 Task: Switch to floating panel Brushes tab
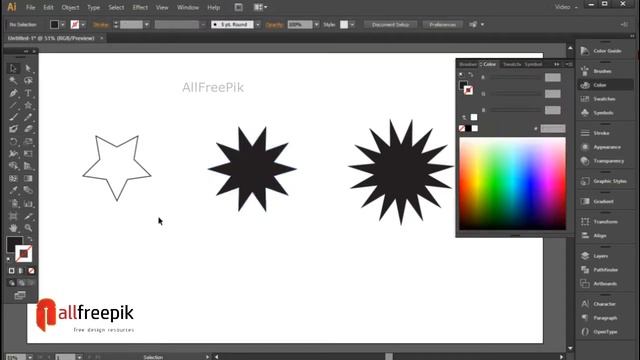pyautogui.click(x=468, y=64)
